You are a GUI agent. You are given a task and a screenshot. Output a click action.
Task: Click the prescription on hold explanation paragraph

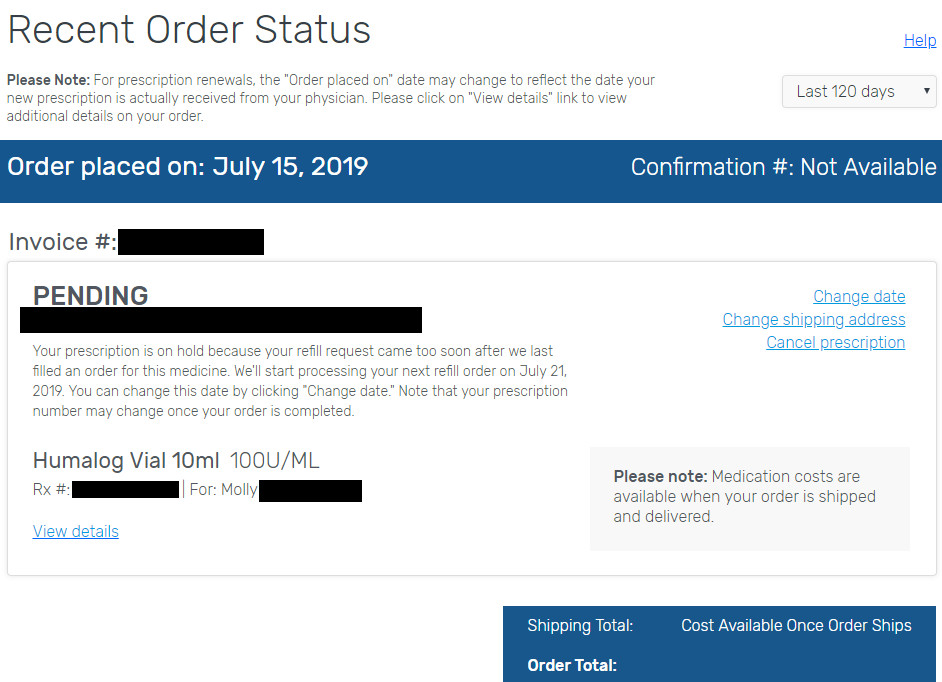point(300,381)
